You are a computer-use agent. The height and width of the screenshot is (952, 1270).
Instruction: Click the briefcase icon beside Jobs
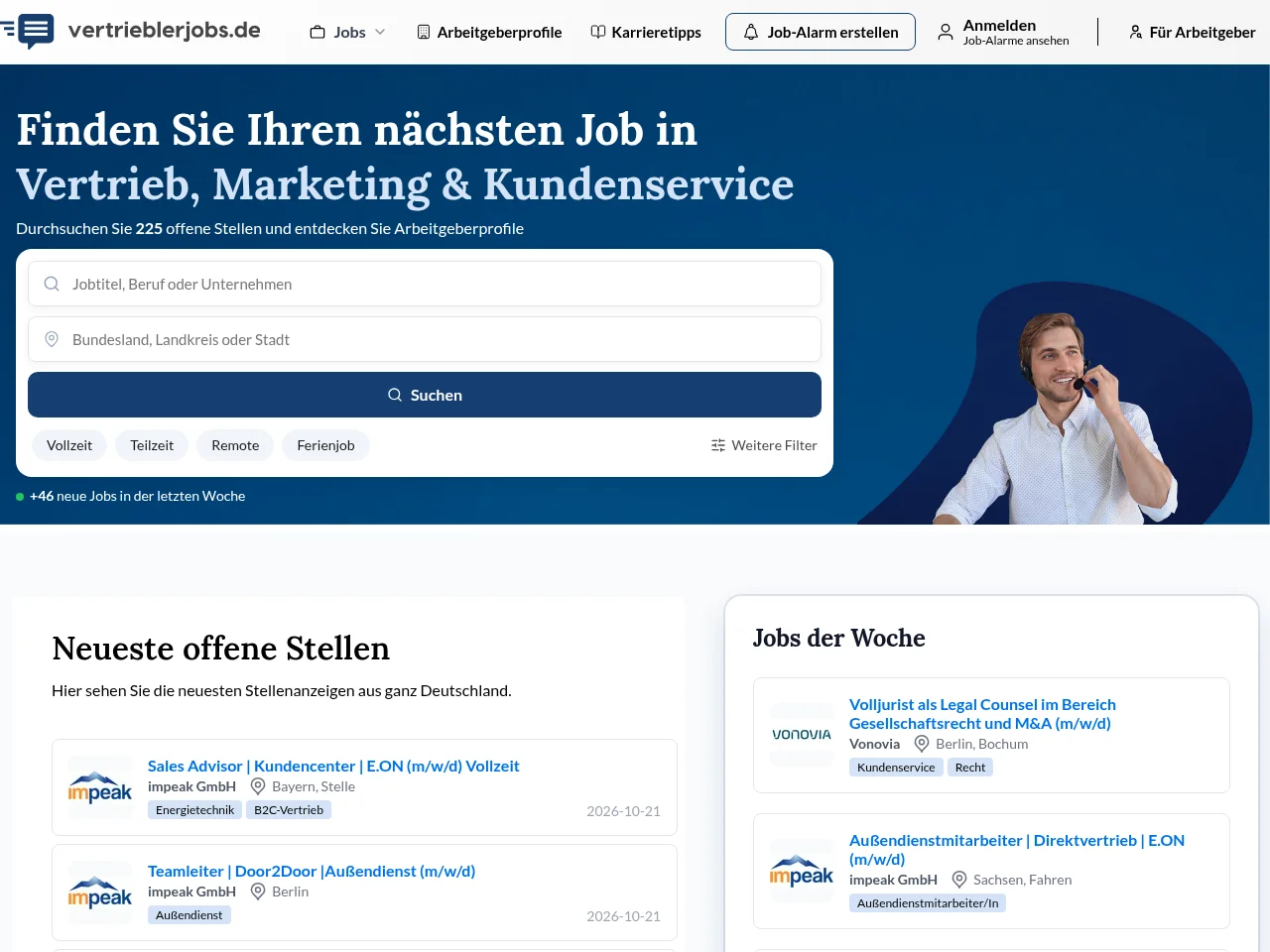coord(317,32)
